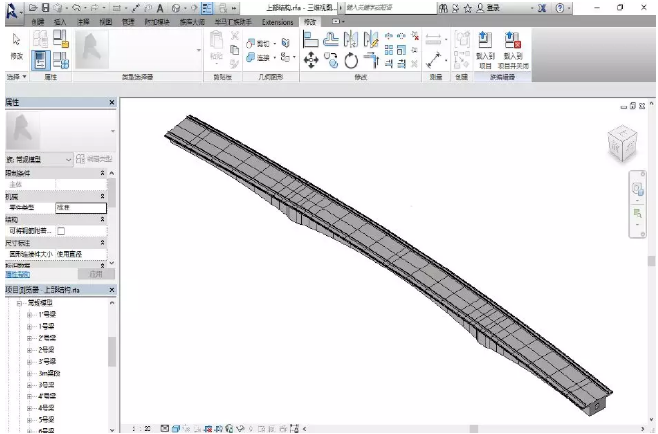
Task: Click the Default 3D View icon
Action: [176, 8]
